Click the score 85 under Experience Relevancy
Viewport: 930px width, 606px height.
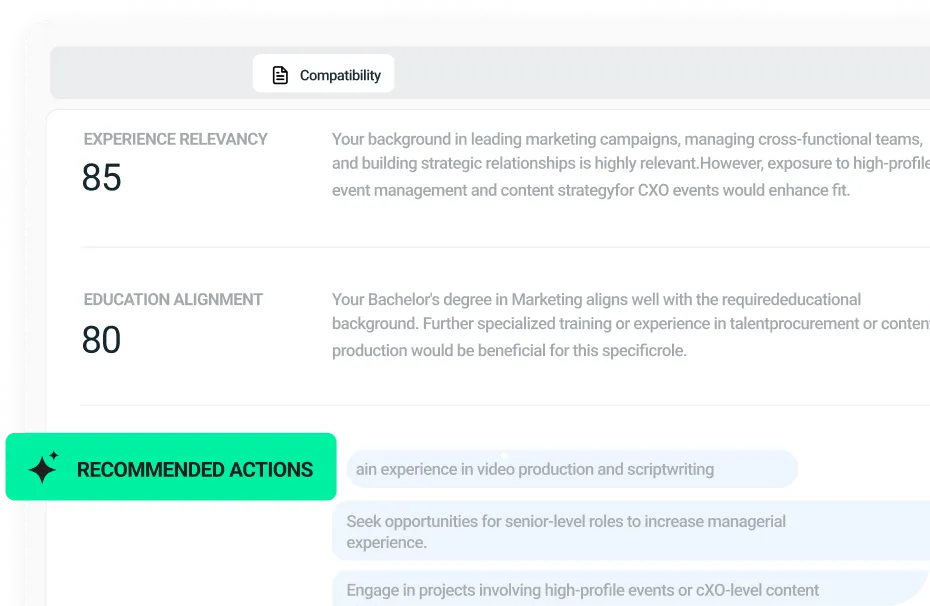101,178
